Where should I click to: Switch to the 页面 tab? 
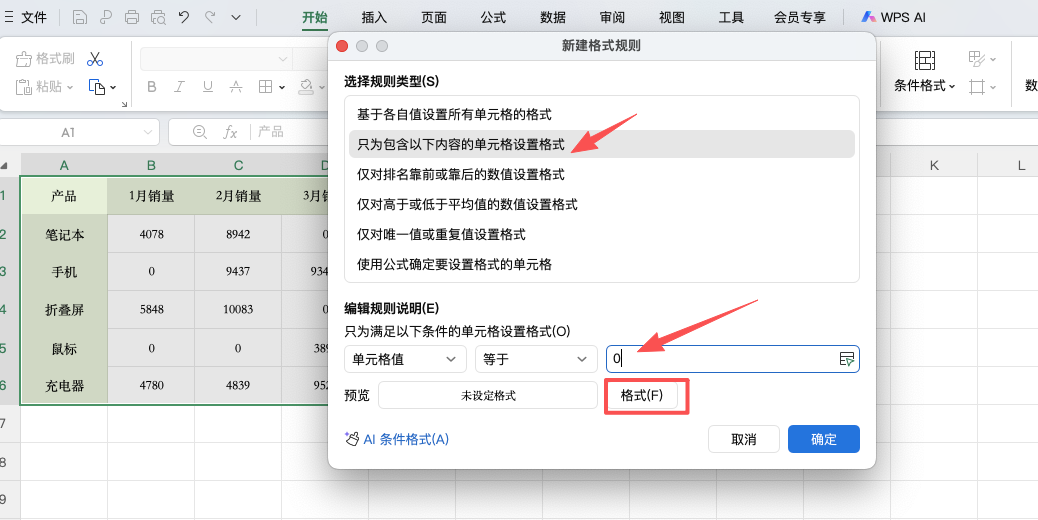pyautogui.click(x=434, y=17)
